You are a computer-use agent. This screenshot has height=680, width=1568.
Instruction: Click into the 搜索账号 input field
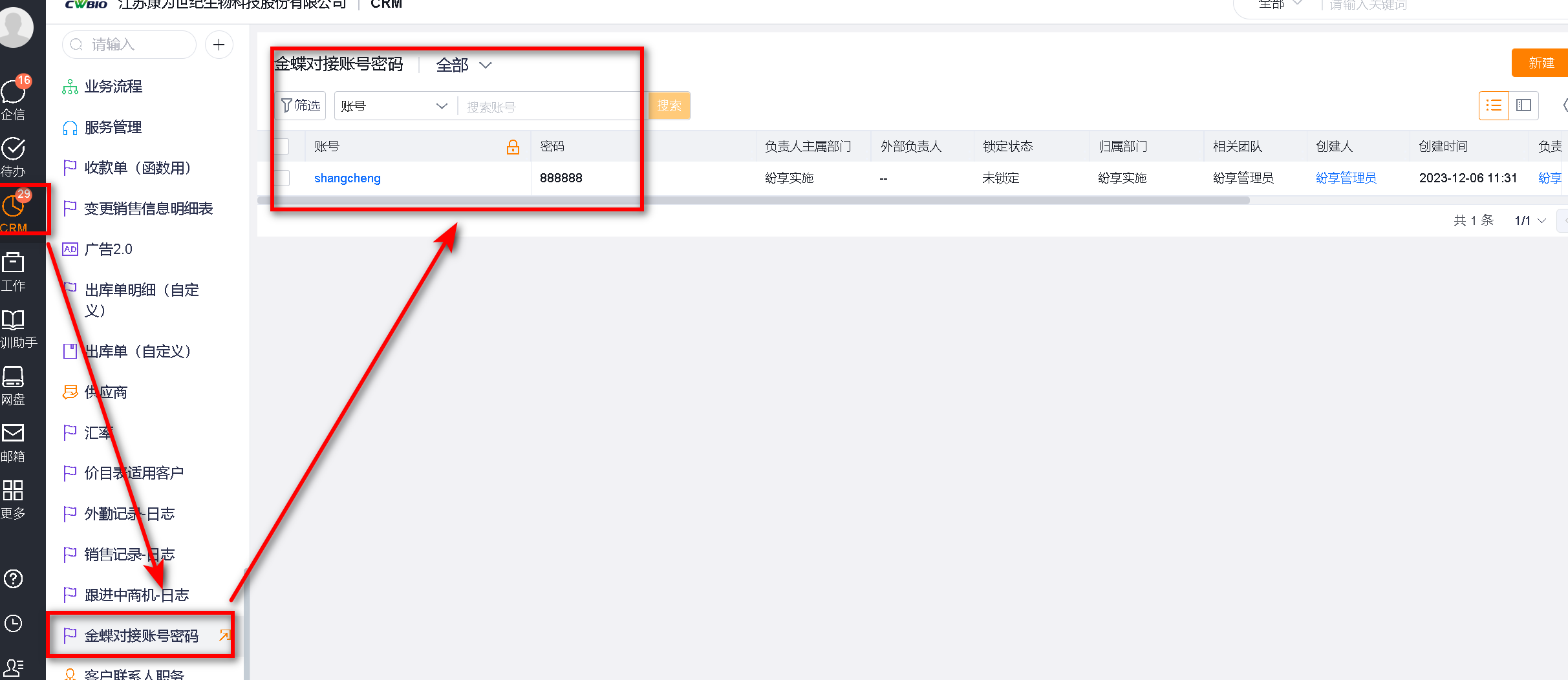550,107
